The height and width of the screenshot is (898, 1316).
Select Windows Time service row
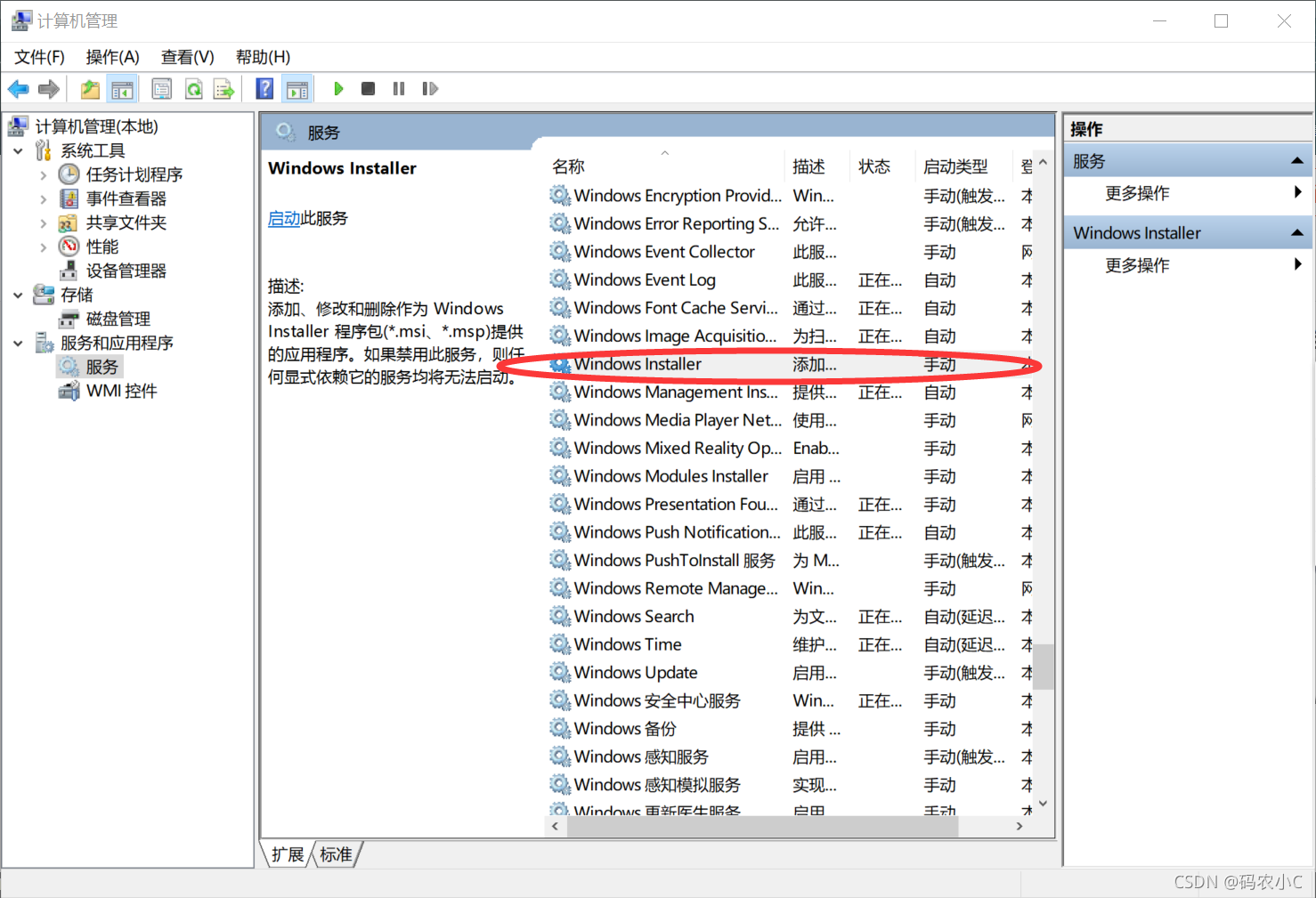(790, 644)
